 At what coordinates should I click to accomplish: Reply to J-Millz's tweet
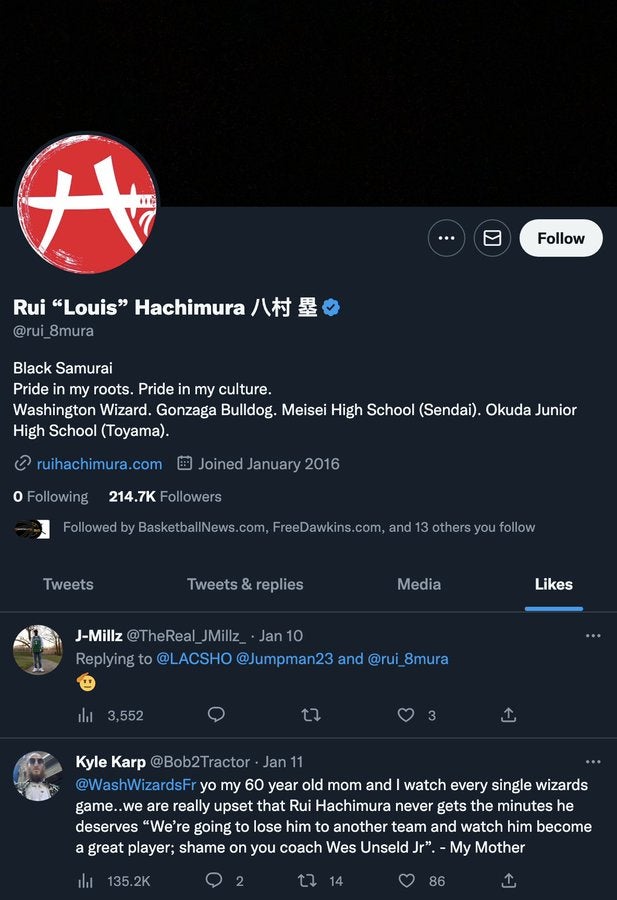216,715
